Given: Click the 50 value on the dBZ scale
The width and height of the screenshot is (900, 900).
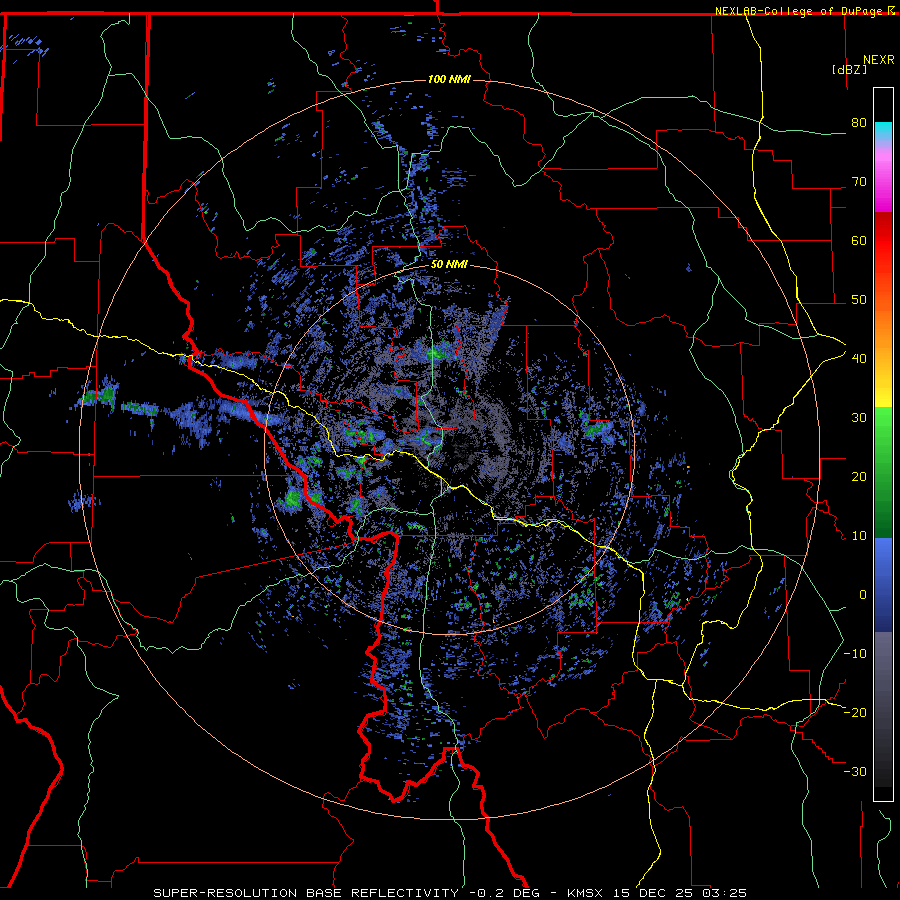Looking at the screenshot, I should [859, 300].
